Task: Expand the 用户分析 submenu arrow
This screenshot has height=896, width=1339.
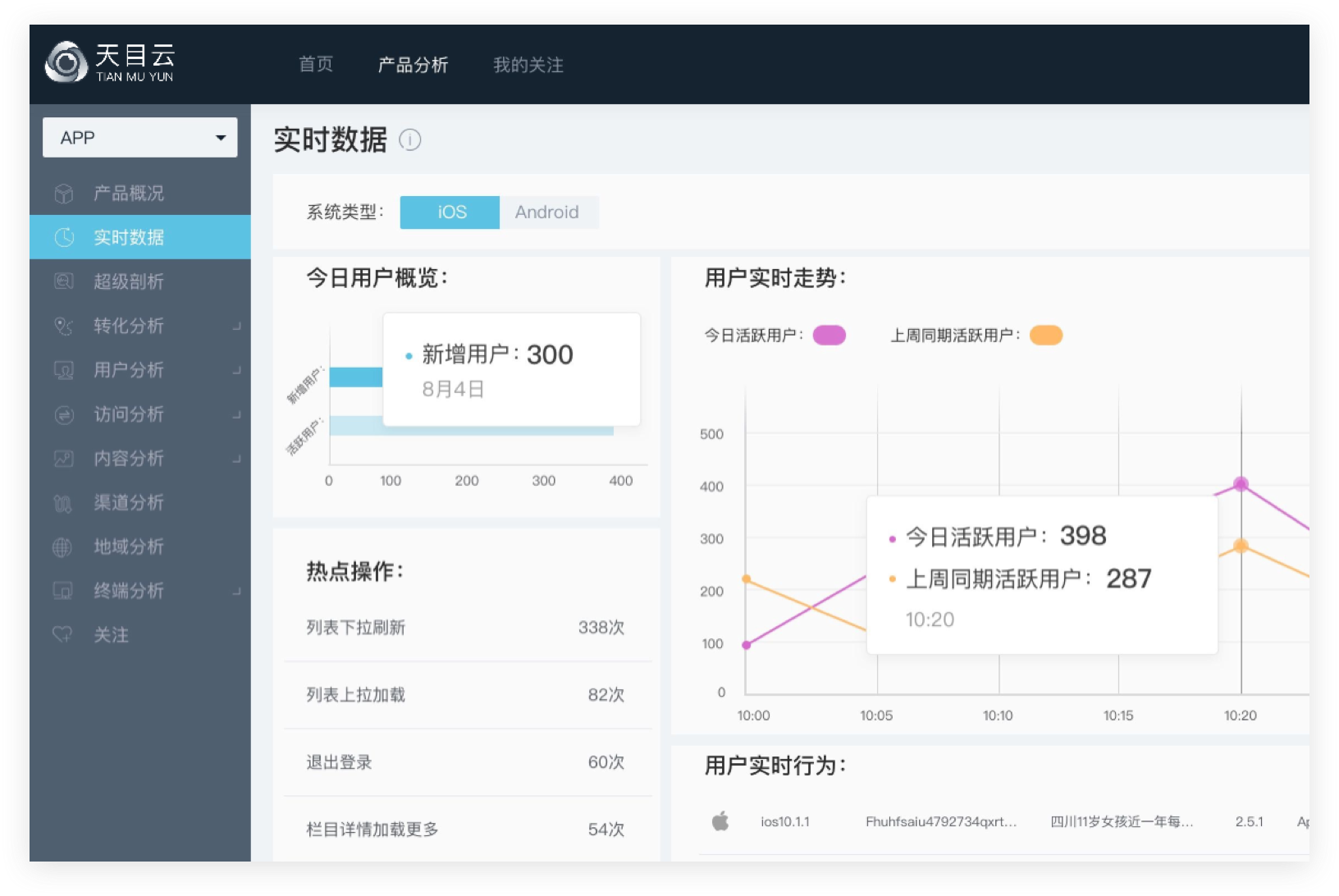Action: 236,370
